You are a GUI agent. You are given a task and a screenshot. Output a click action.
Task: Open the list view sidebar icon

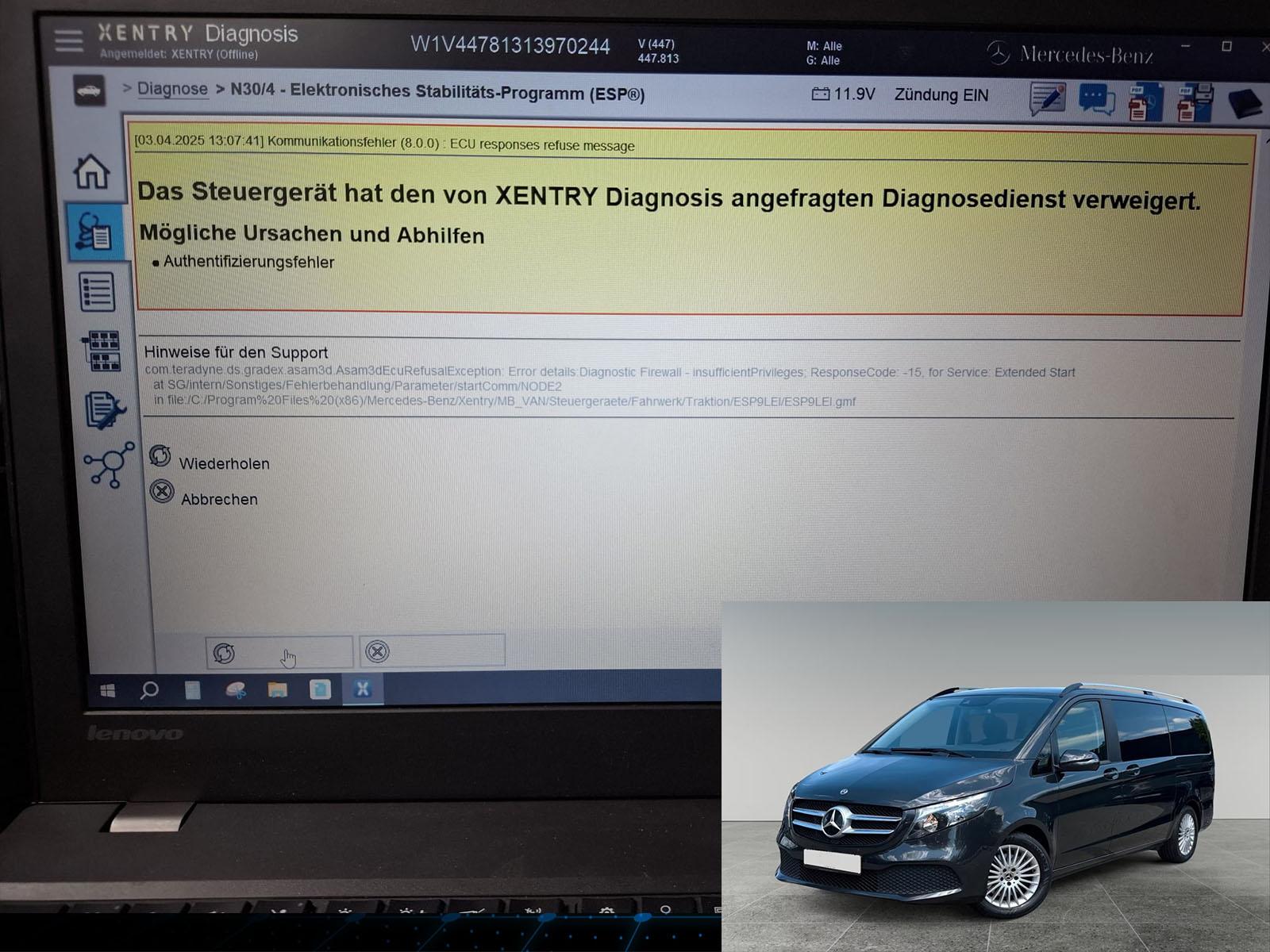coord(98,291)
